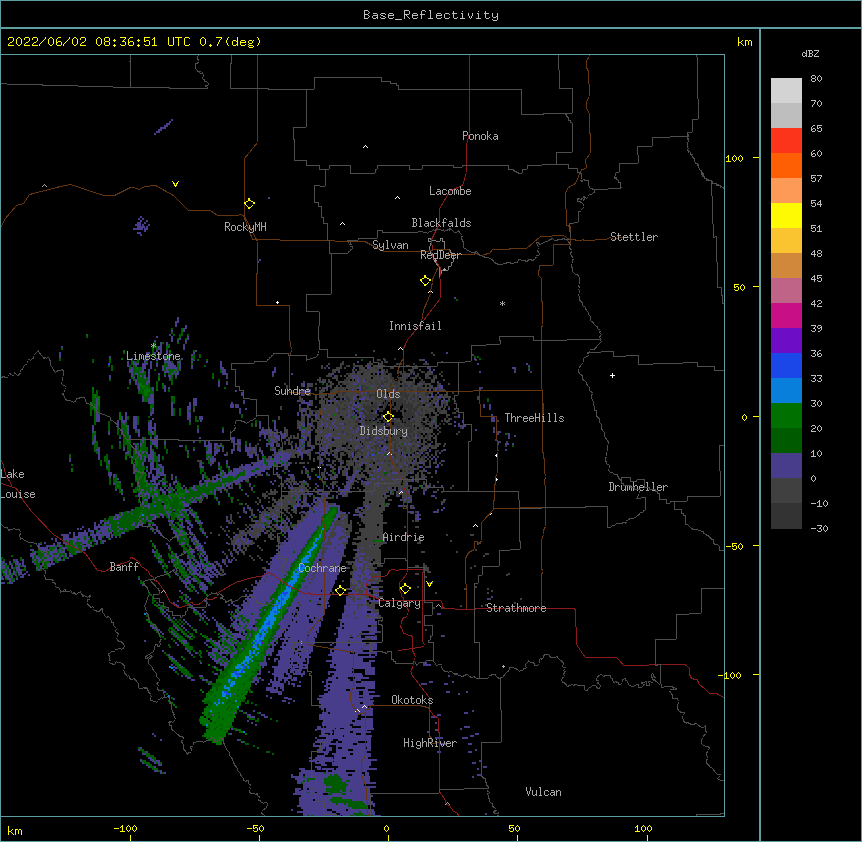Click the Ponoka city label

480,136
